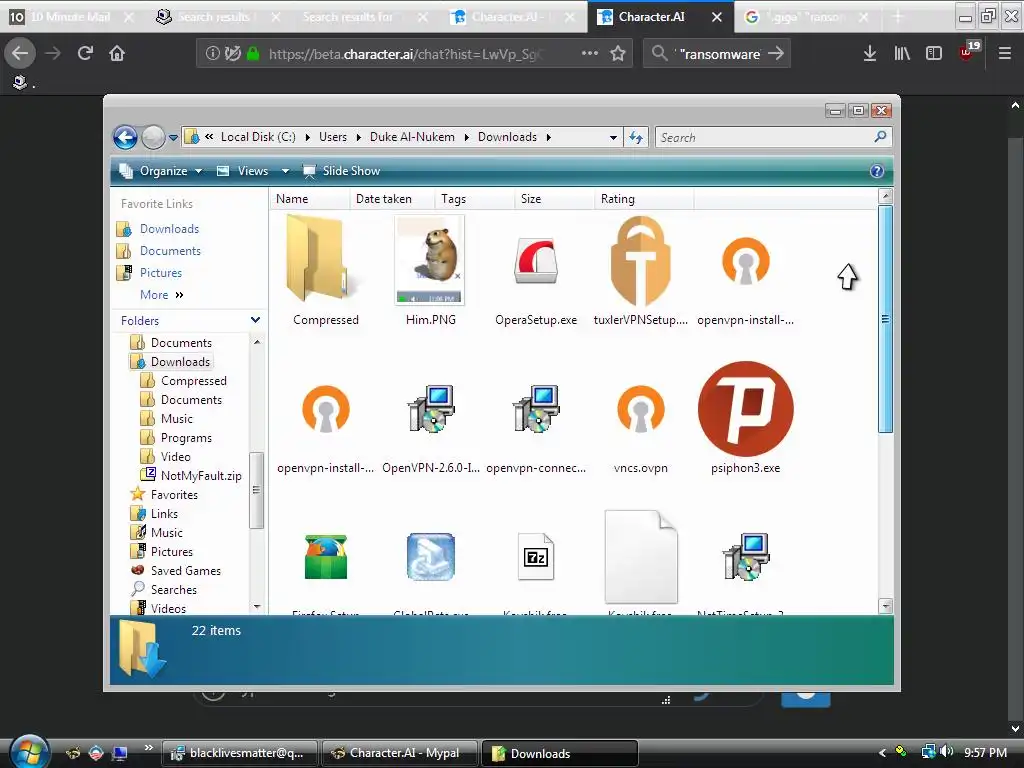The width and height of the screenshot is (1024, 768).
Task: Select OperaSetup.exe file icon
Action: [536, 261]
